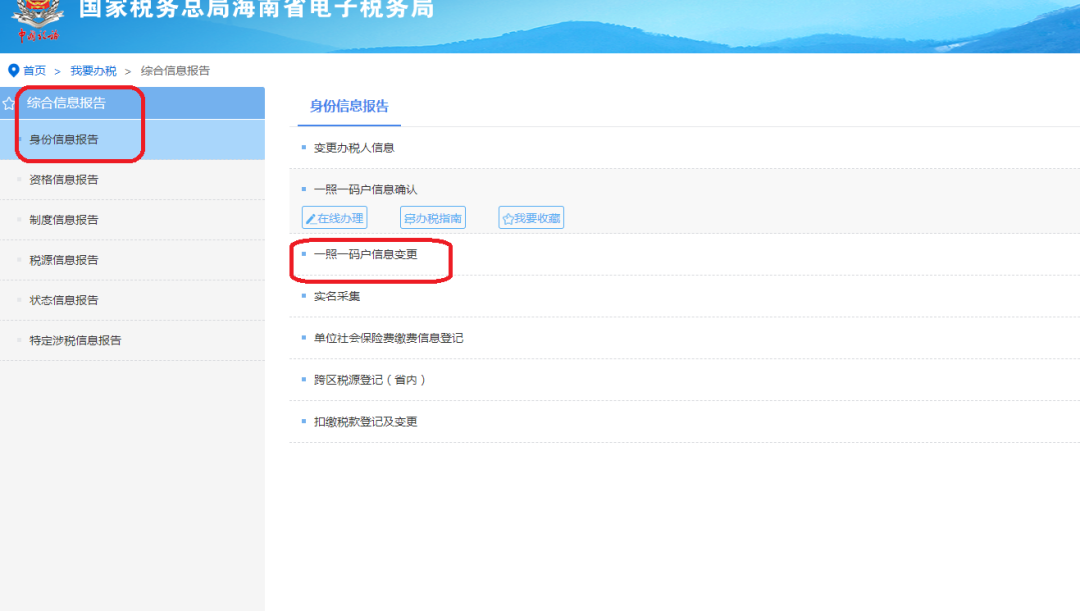Click the 我要收藏 button

pyautogui.click(x=531, y=218)
